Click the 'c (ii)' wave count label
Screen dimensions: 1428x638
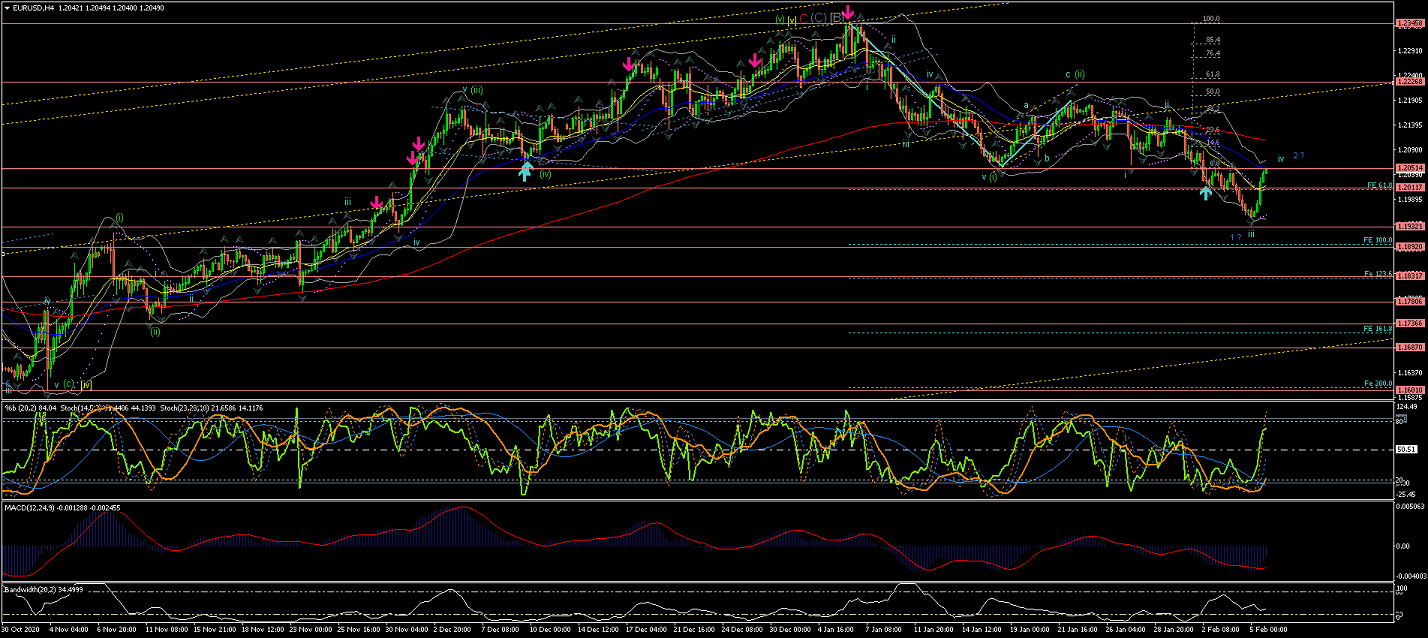tap(1074, 74)
